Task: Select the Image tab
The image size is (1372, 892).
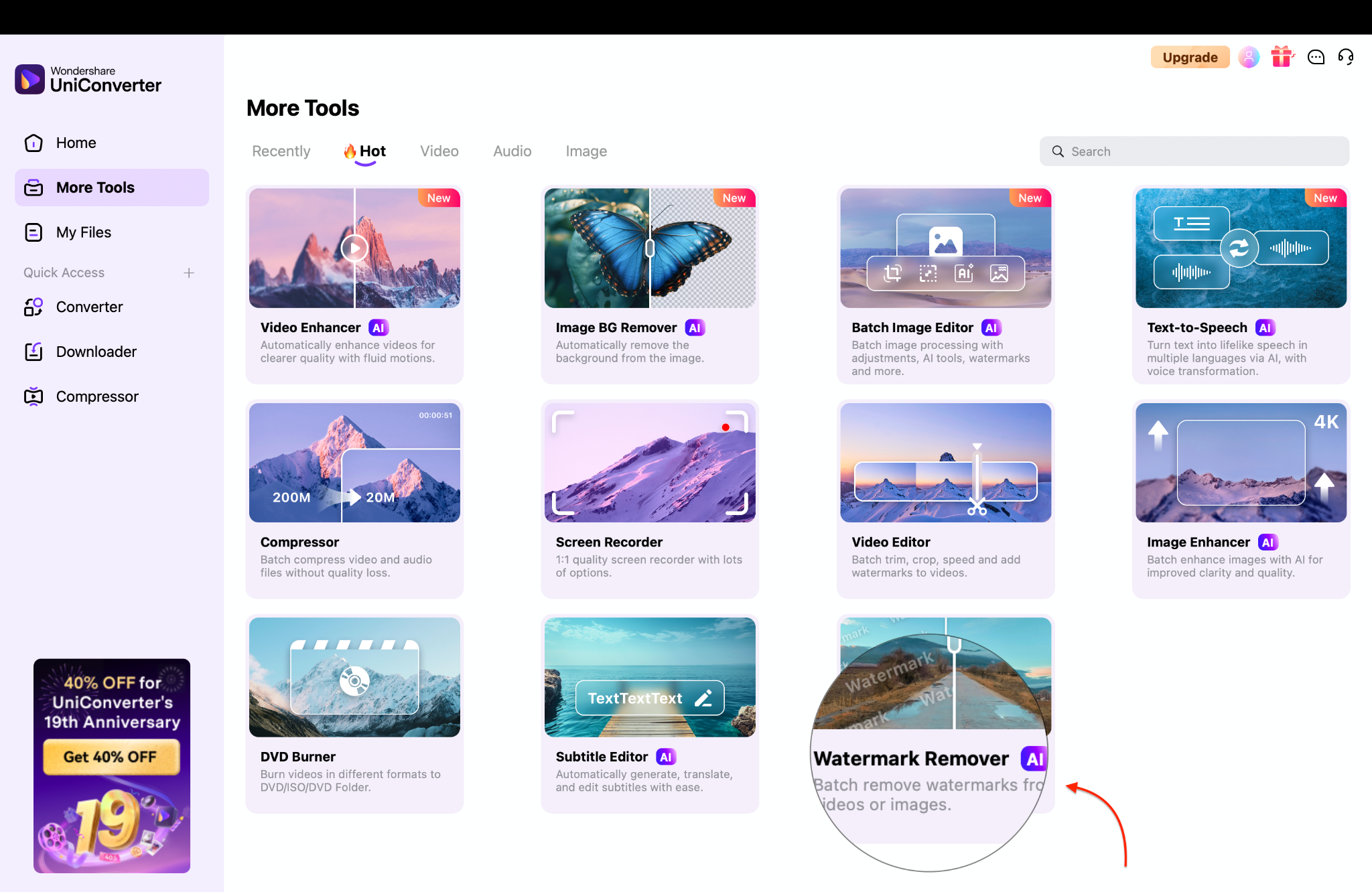Action: [x=586, y=151]
